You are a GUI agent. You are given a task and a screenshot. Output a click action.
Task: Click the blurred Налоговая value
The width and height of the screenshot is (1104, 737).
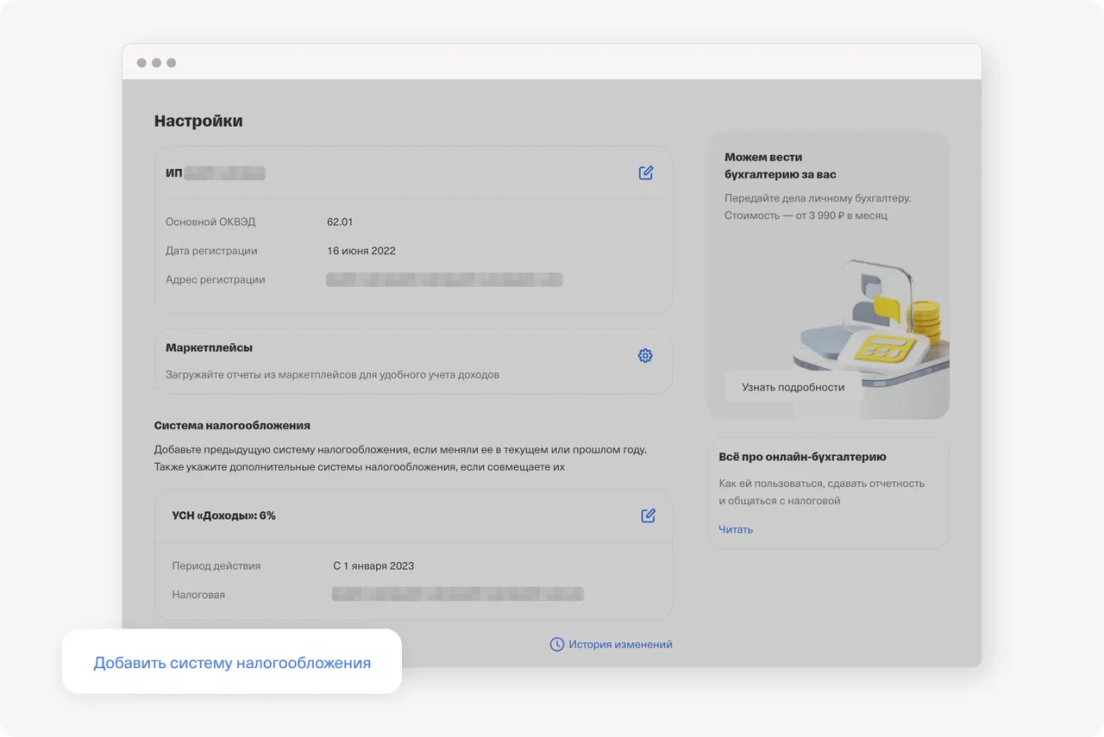click(458, 594)
